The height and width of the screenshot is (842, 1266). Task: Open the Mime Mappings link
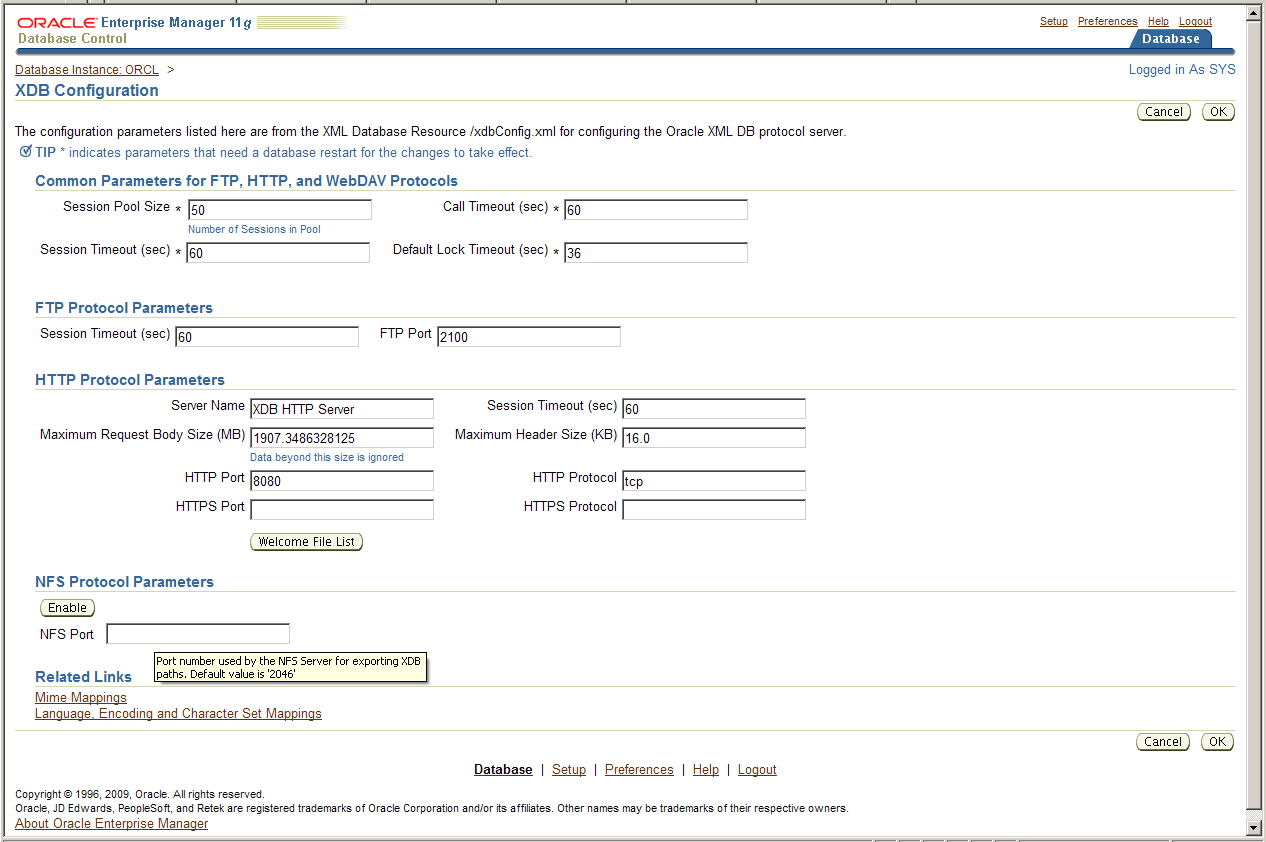coord(81,698)
